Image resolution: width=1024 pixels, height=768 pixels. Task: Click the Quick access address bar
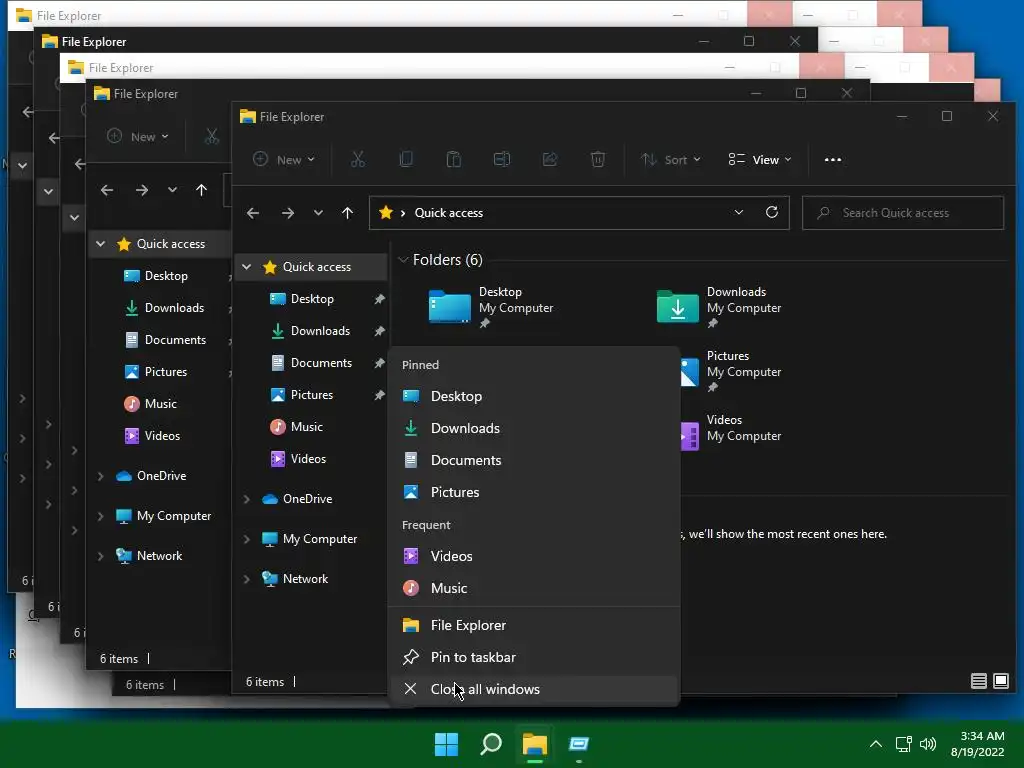tap(579, 213)
